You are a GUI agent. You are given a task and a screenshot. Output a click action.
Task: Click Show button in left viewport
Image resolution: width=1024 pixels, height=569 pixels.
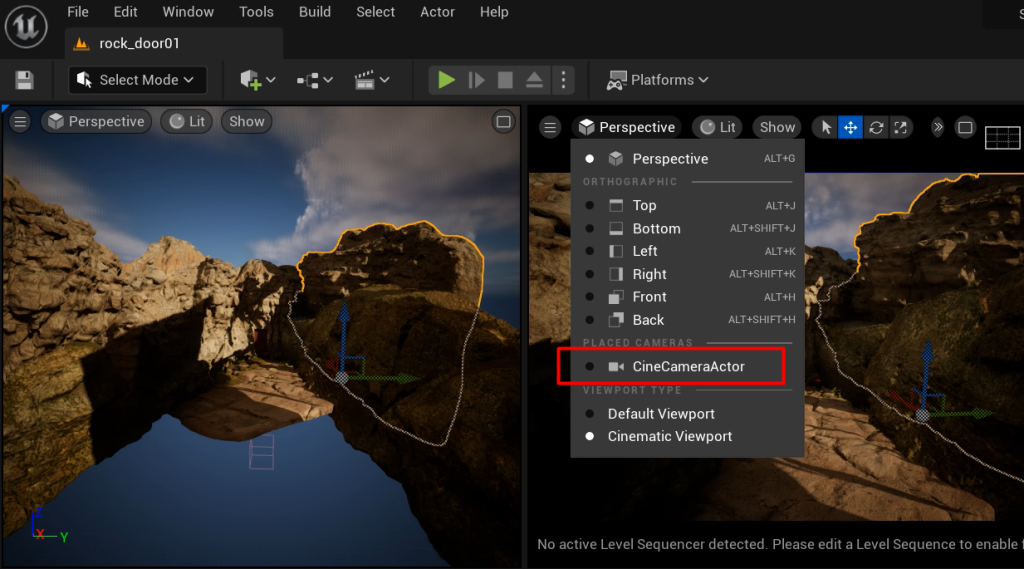coord(246,122)
